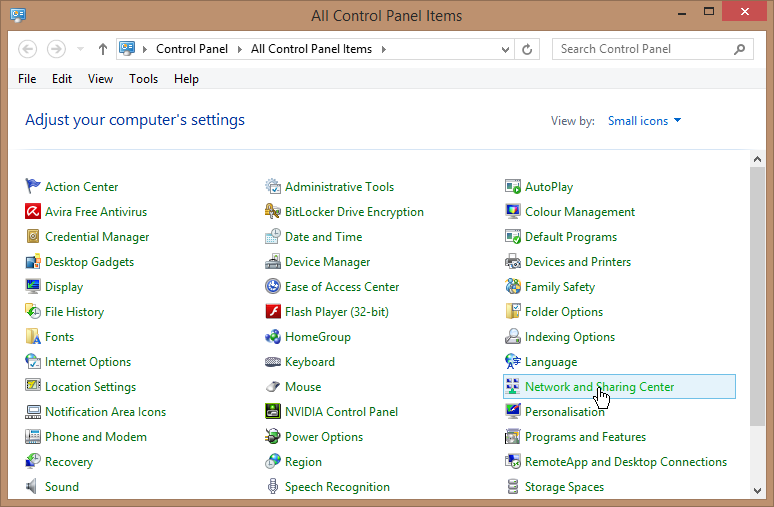
Task: Click the Back navigation button
Action: coord(28,49)
